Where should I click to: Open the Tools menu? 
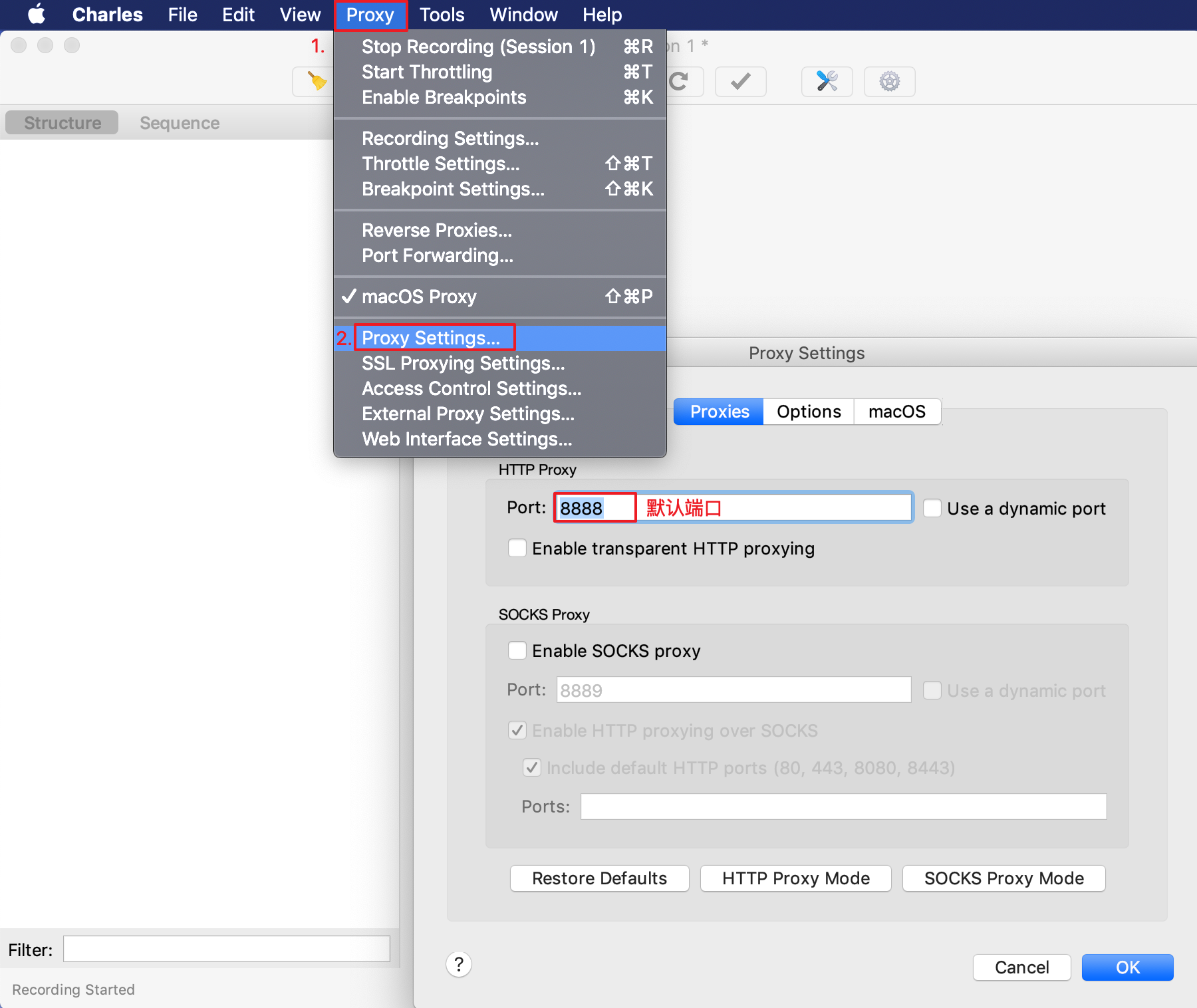442,15
